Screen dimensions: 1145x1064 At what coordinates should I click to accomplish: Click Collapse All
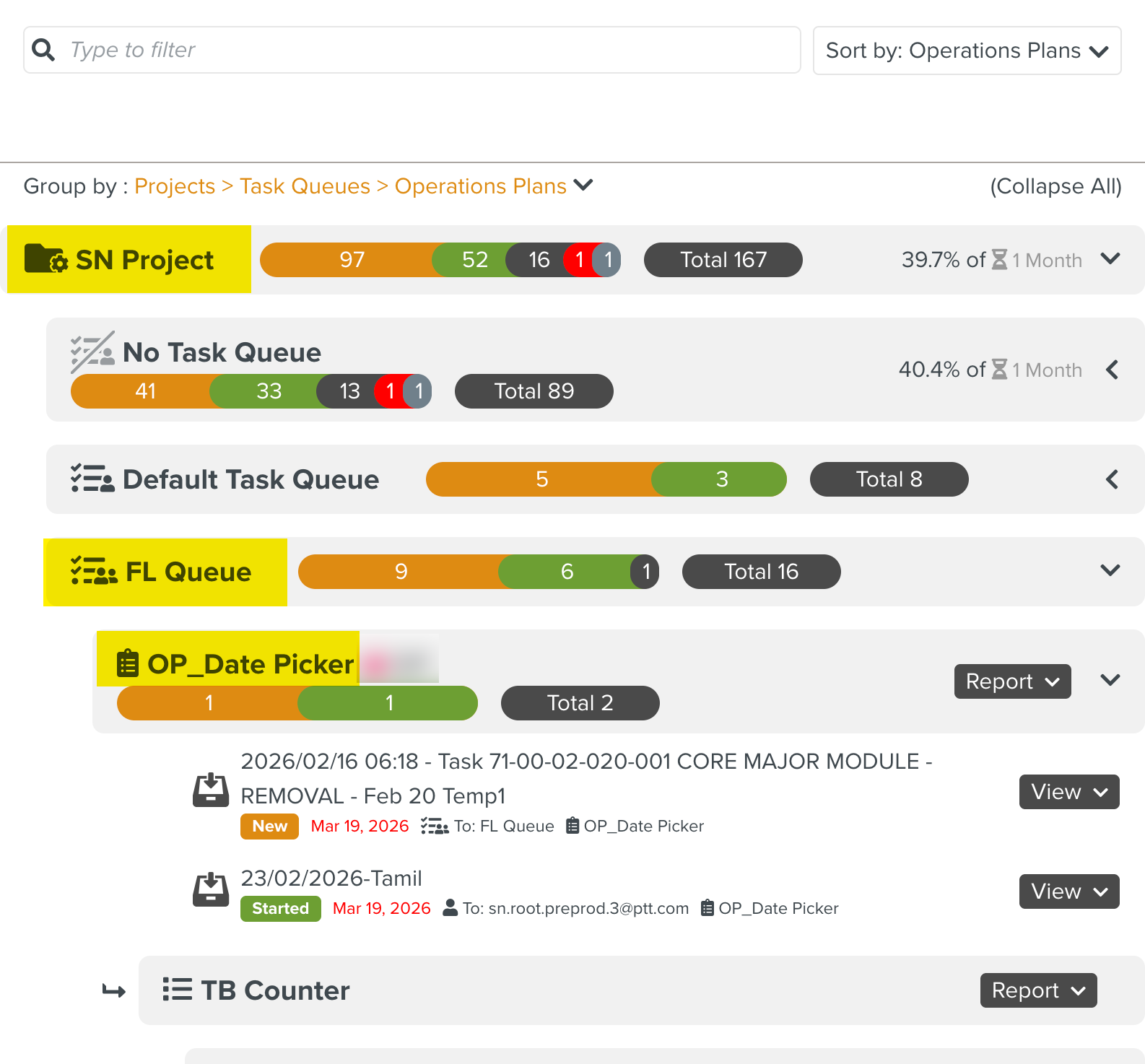pyautogui.click(x=1055, y=186)
